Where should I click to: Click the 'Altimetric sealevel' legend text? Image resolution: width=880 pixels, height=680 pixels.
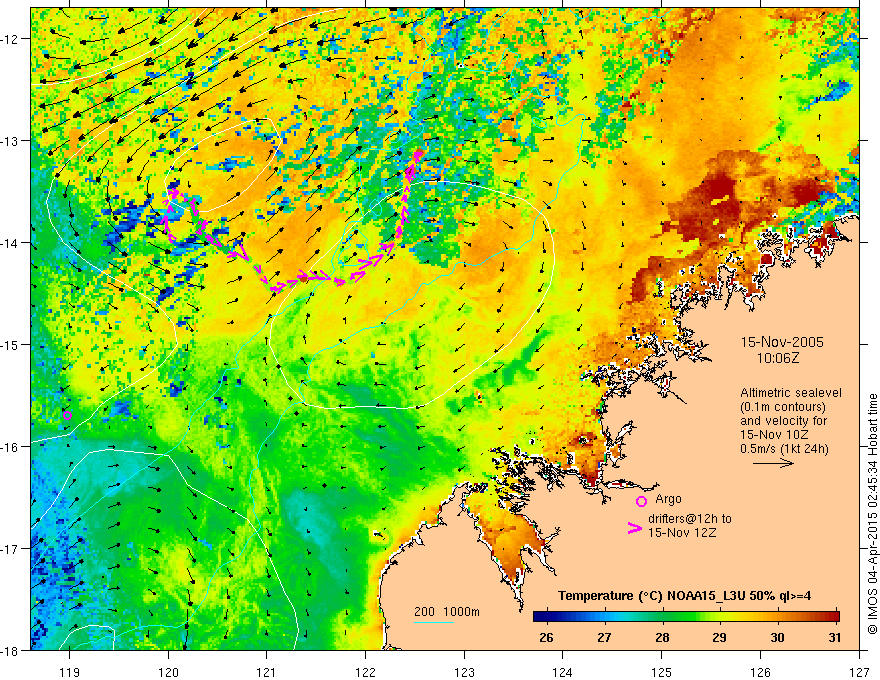click(x=791, y=393)
